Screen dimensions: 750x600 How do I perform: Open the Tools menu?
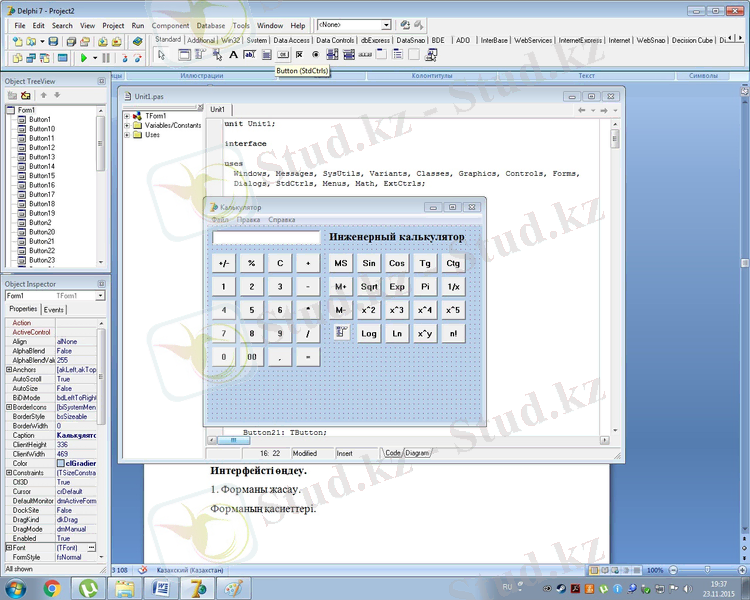(241, 25)
